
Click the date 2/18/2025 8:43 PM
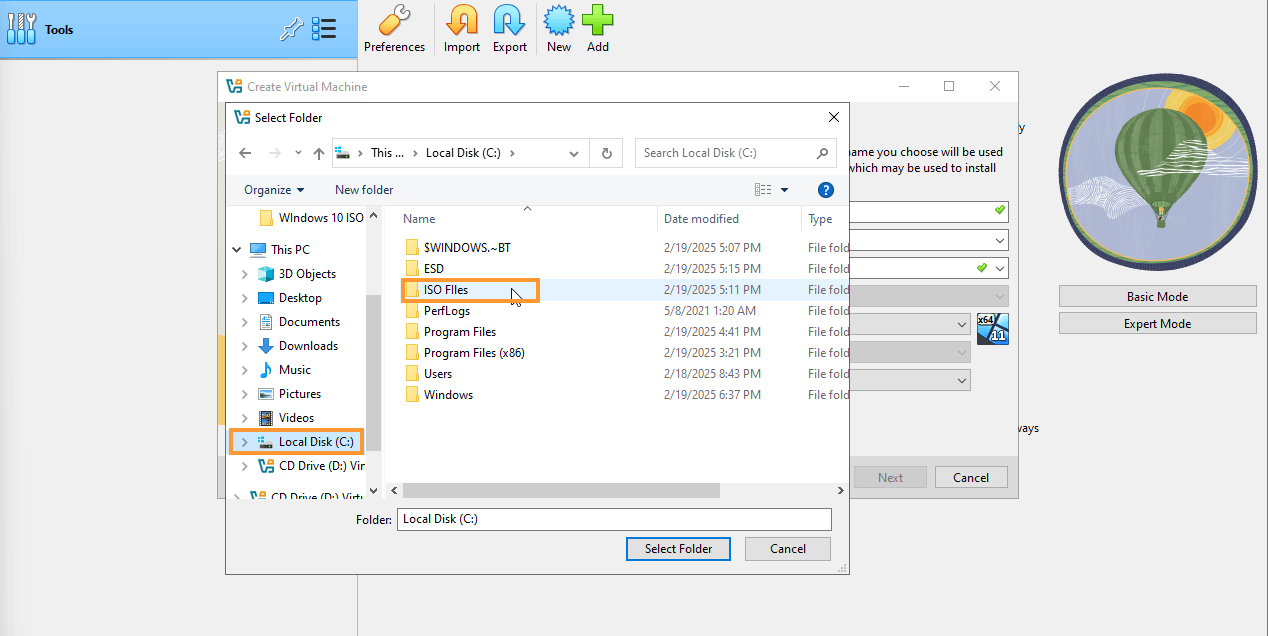pyautogui.click(x=712, y=374)
